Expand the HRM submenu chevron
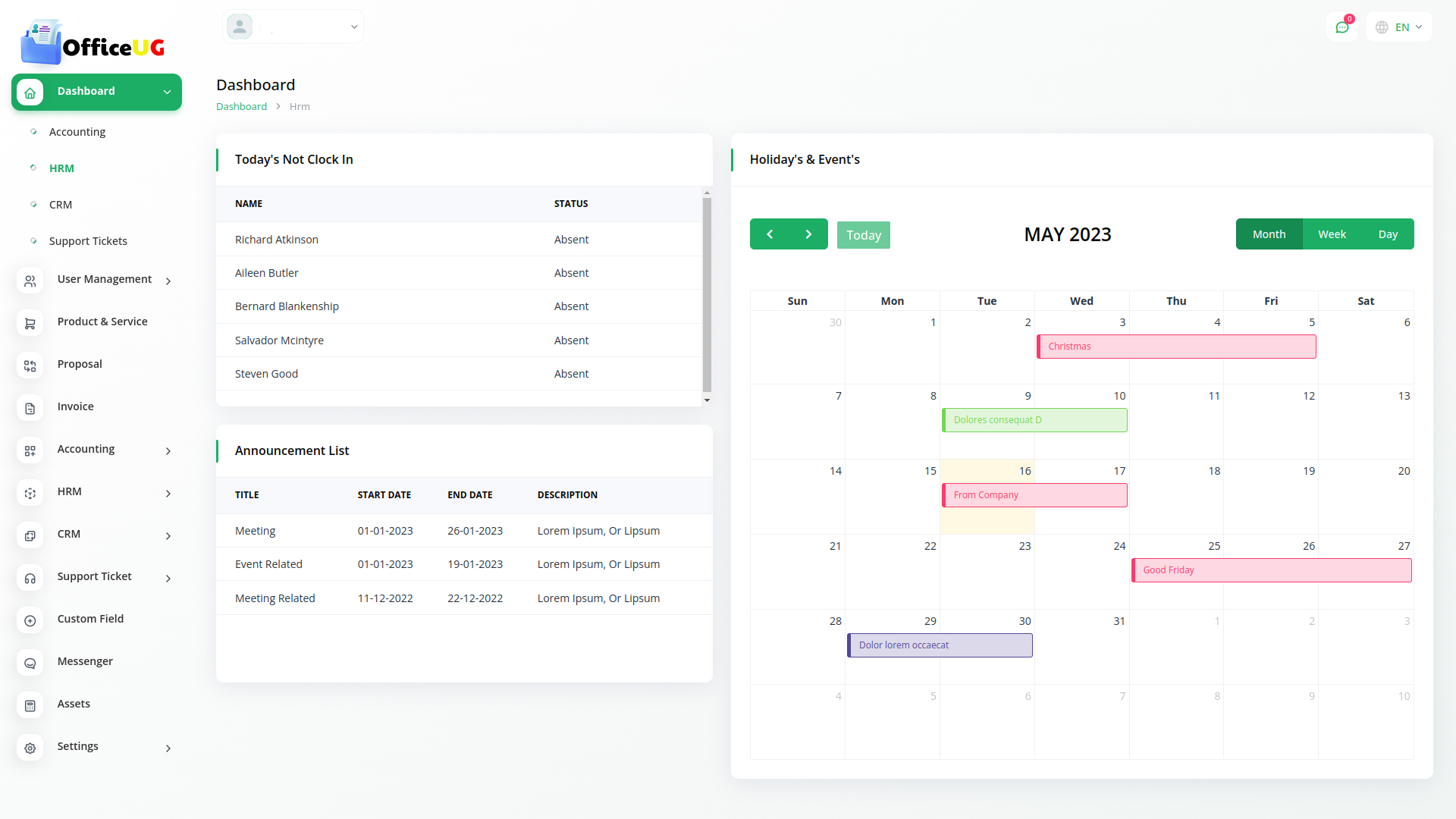 [168, 494]
